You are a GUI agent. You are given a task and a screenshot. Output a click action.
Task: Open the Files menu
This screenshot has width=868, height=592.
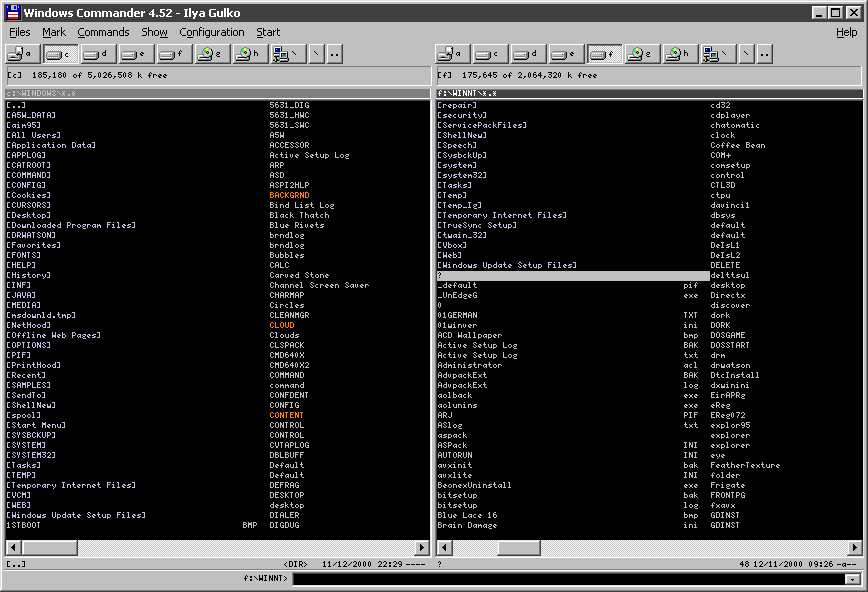pyautogui.click(x=20, y=32)
